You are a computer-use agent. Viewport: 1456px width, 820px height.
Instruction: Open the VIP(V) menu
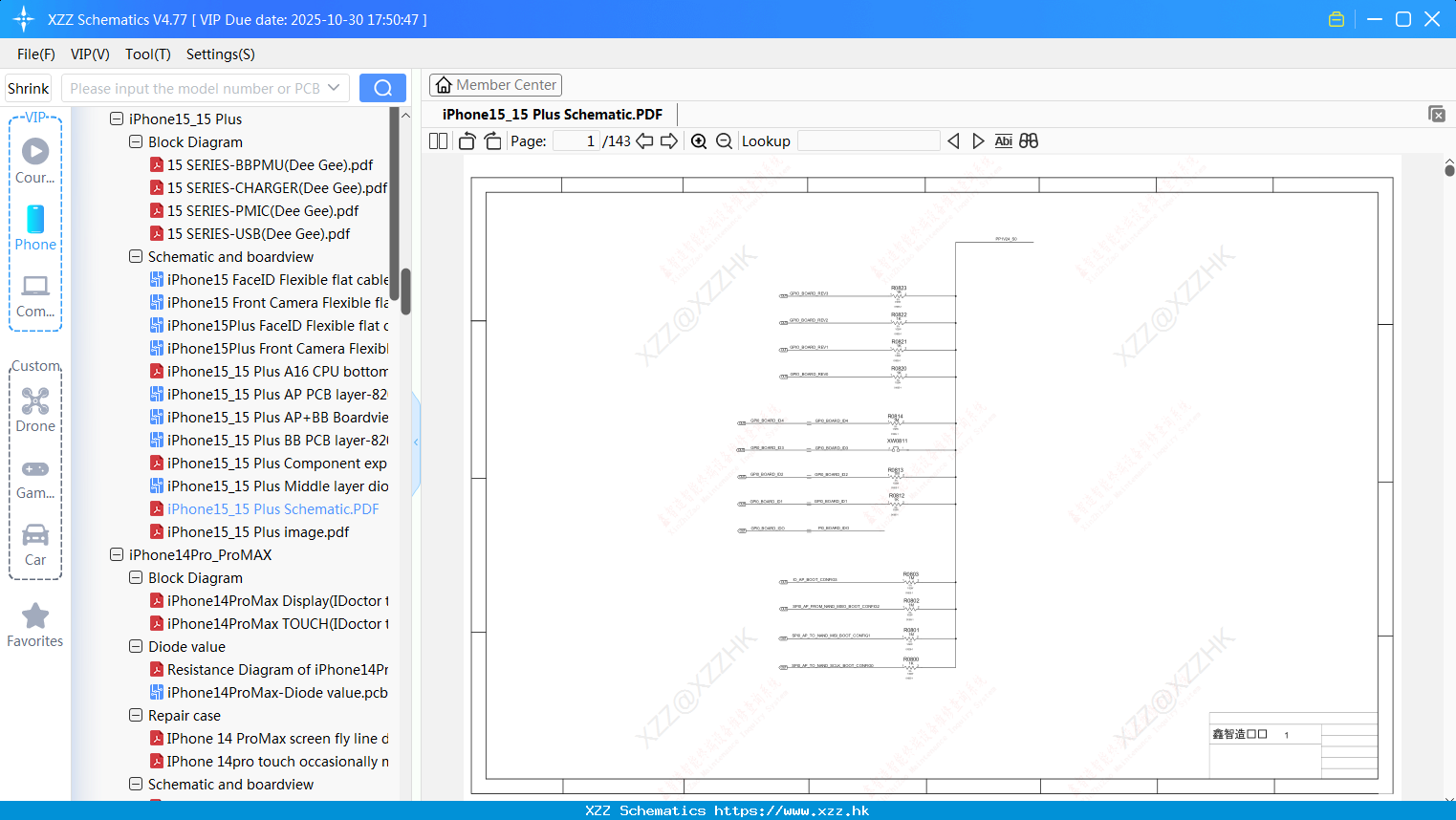point(90,54)
